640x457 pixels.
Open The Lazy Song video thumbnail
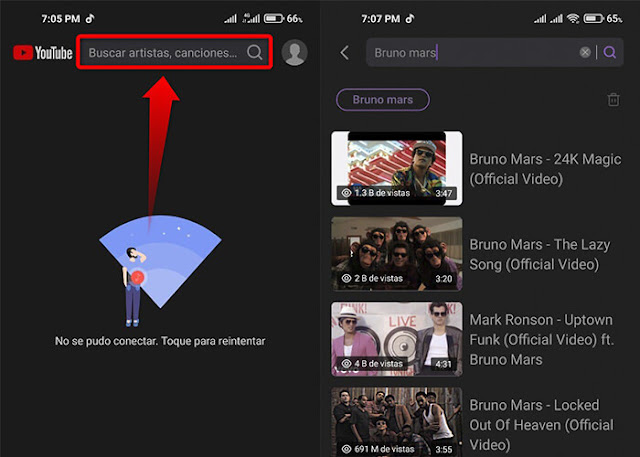tap(396, 253)
